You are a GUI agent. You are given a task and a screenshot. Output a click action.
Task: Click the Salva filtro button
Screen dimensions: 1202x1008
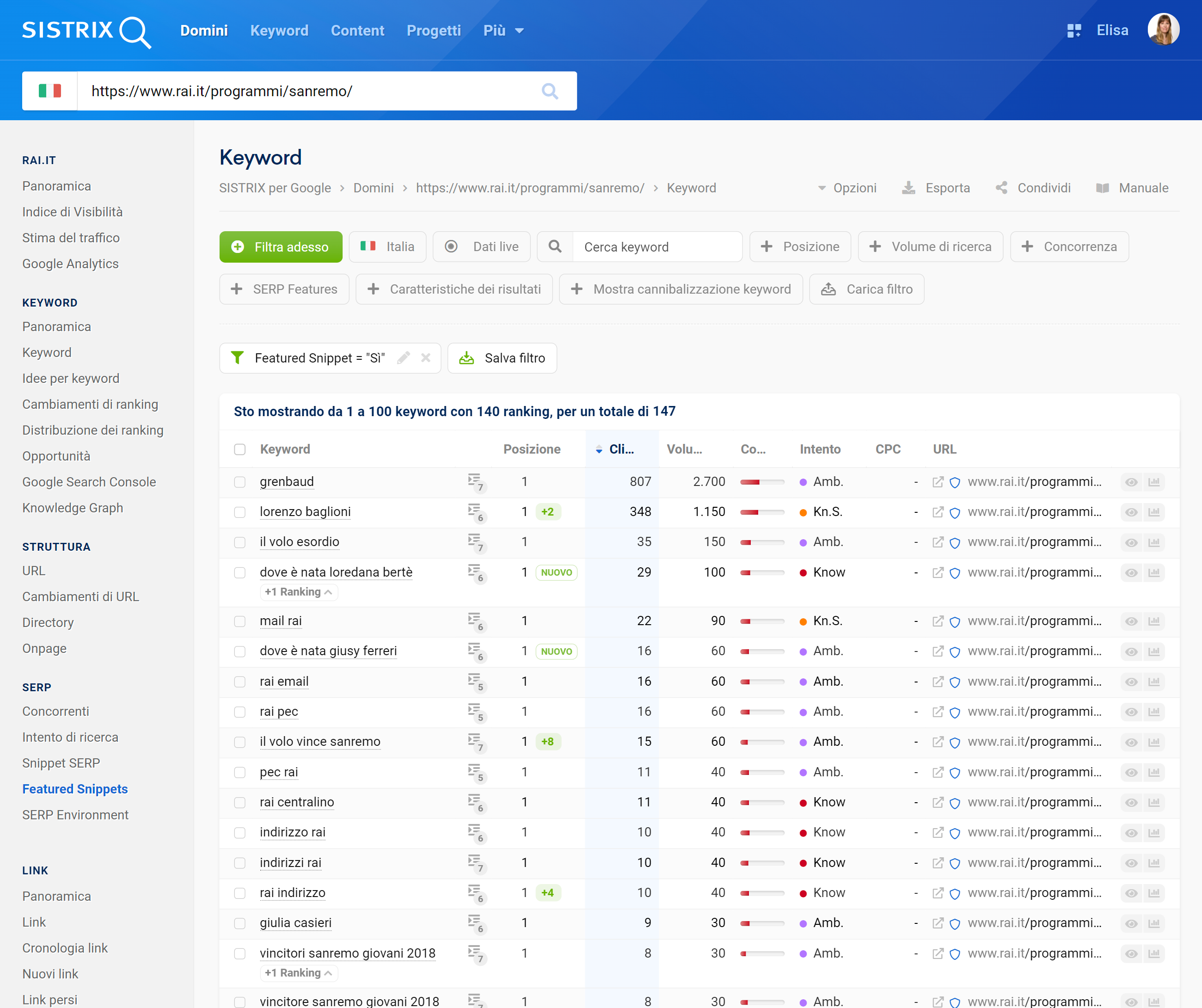pyautogui.click(x=502, y=358)
